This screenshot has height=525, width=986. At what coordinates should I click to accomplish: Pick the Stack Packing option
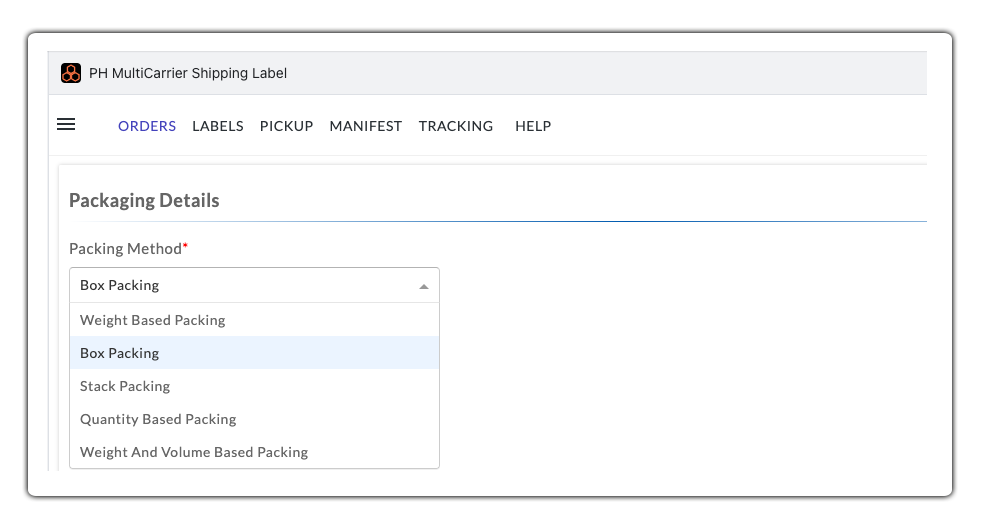(254, 386)
